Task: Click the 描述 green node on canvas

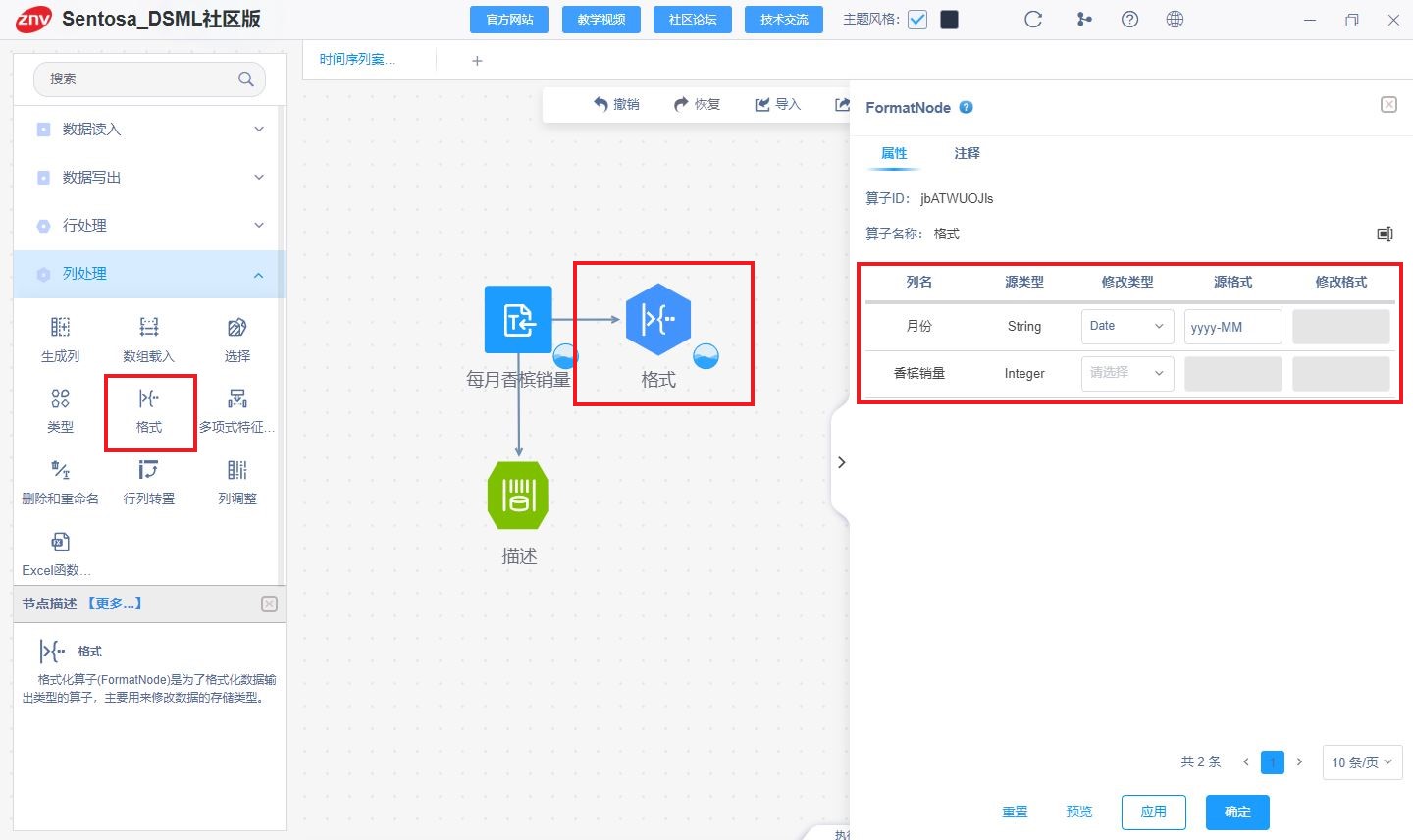Action: pyautogui.click(x=518, y=496)
